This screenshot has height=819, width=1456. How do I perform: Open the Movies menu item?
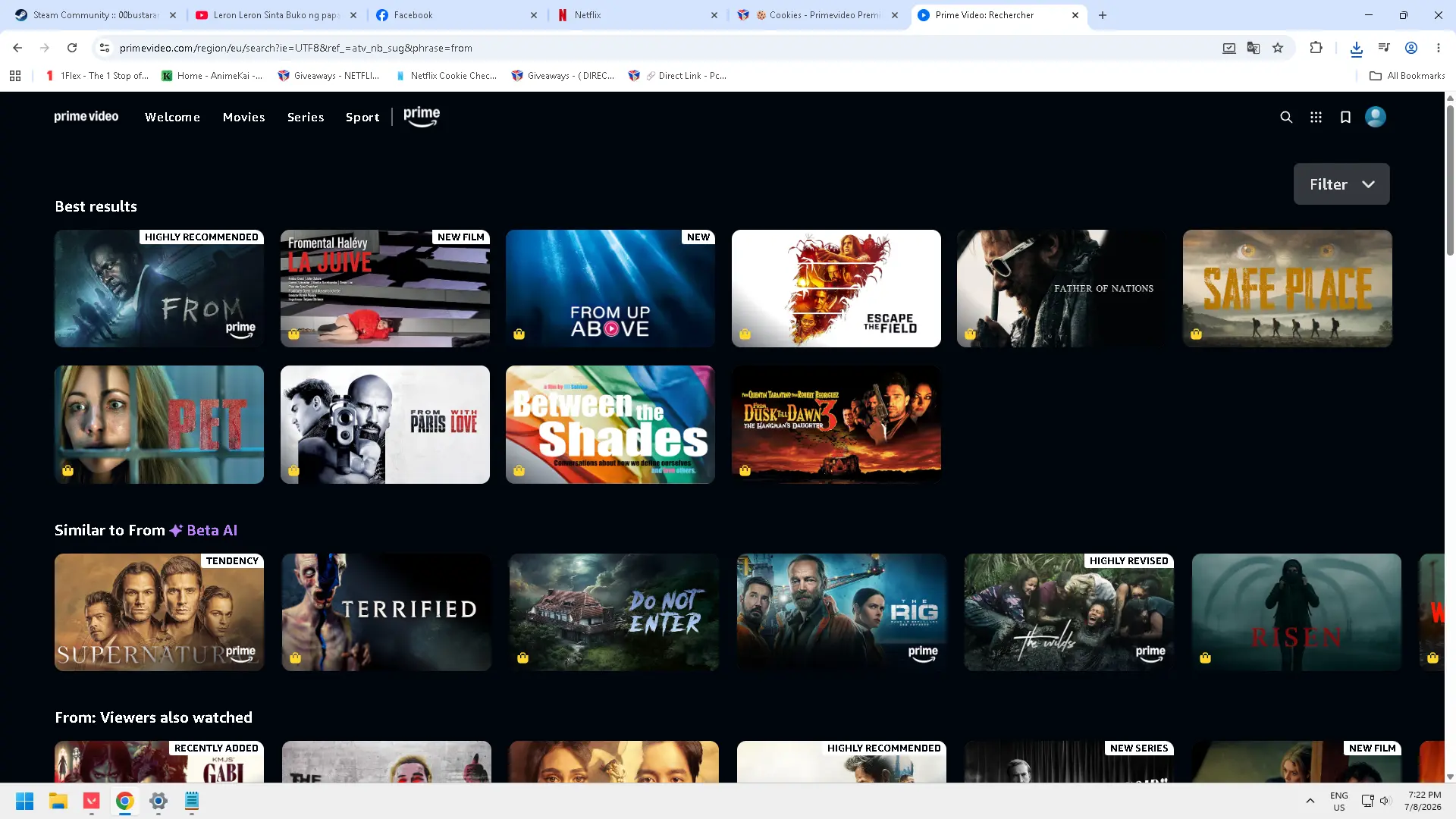[244, 117]
